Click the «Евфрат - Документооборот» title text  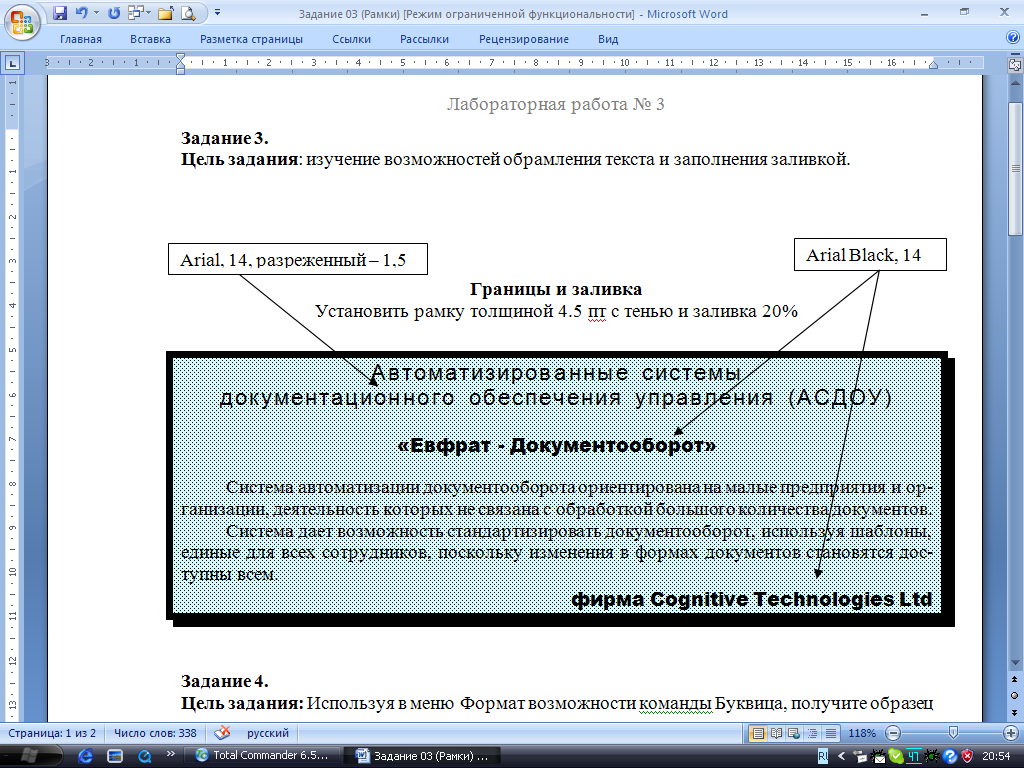tap(556, 445)
